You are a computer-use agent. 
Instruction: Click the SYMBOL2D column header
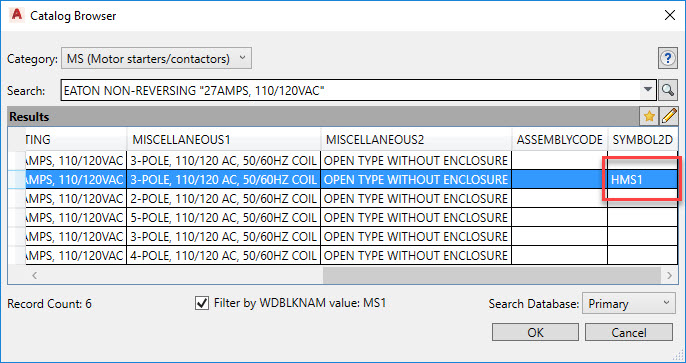pos(643,140)
